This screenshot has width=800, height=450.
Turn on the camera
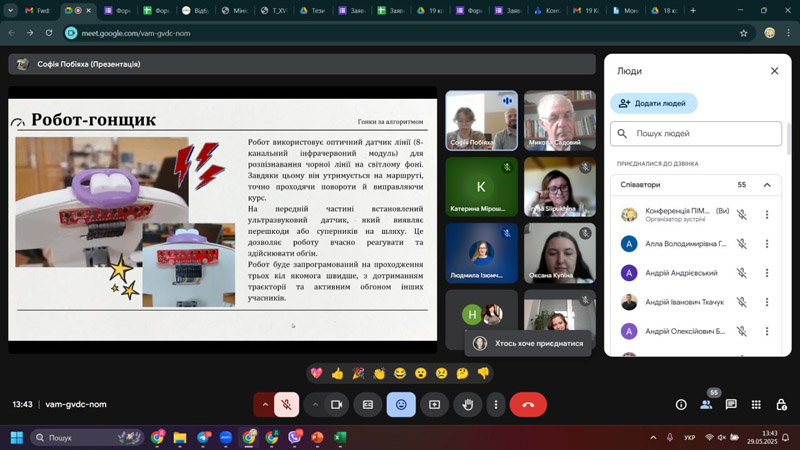(x=336, y=405)
